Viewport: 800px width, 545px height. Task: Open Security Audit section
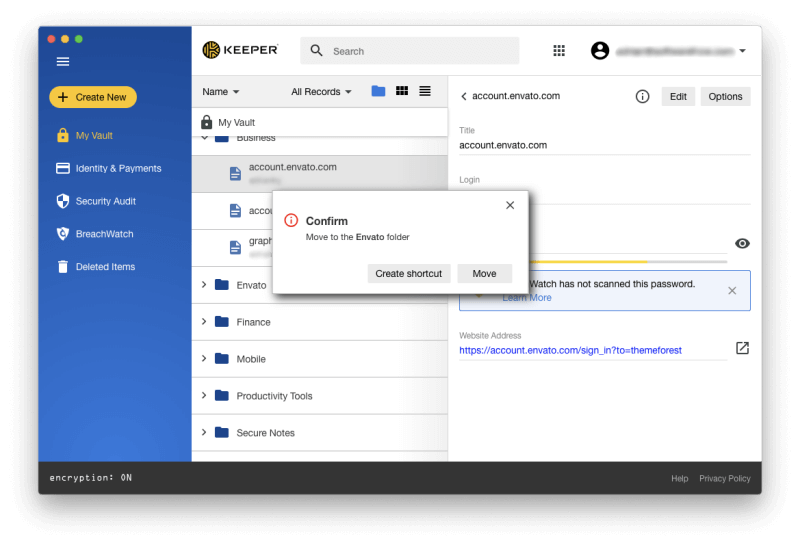point(96,201)
